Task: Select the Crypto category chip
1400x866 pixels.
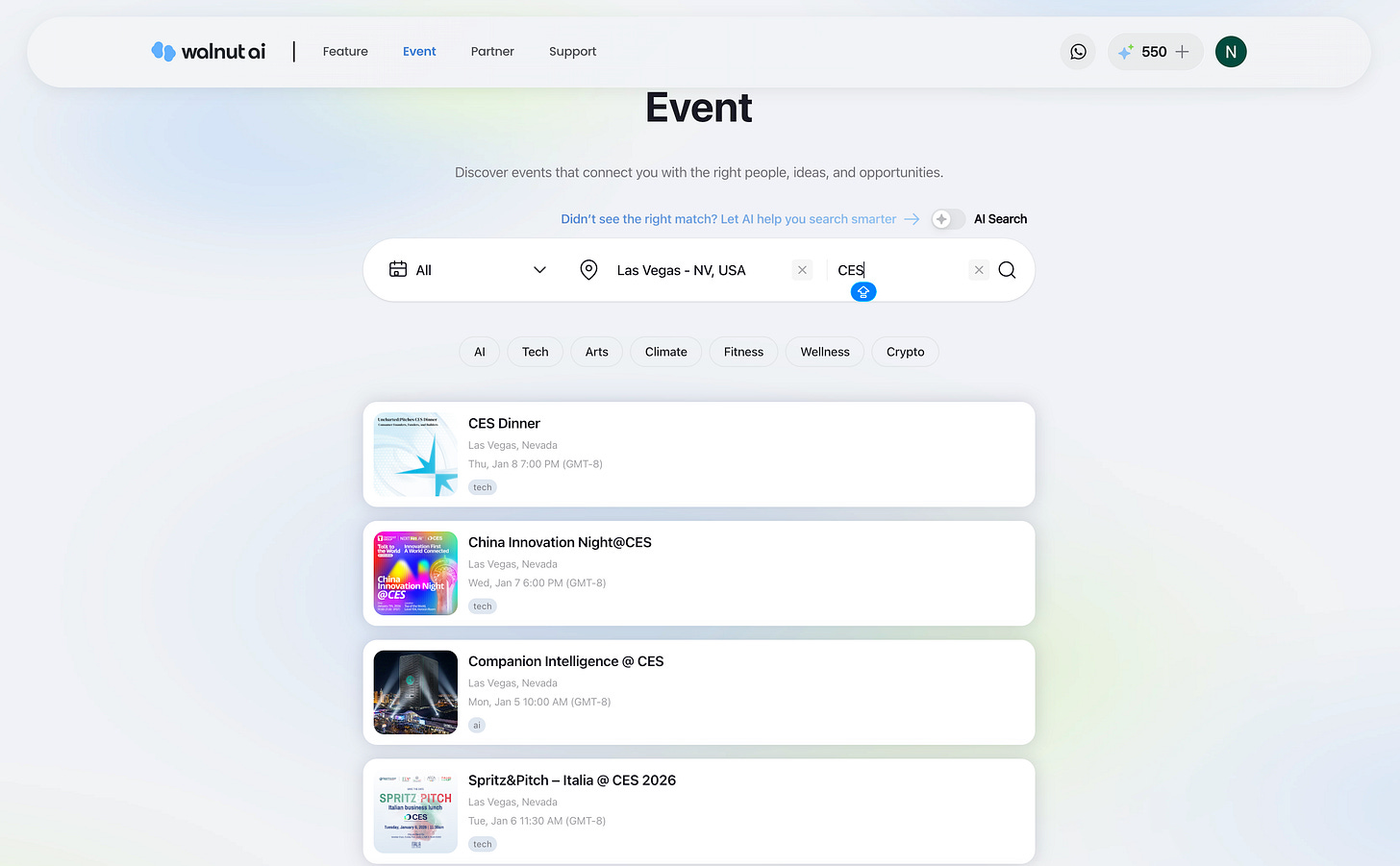Action: click(x=906, y=352)
